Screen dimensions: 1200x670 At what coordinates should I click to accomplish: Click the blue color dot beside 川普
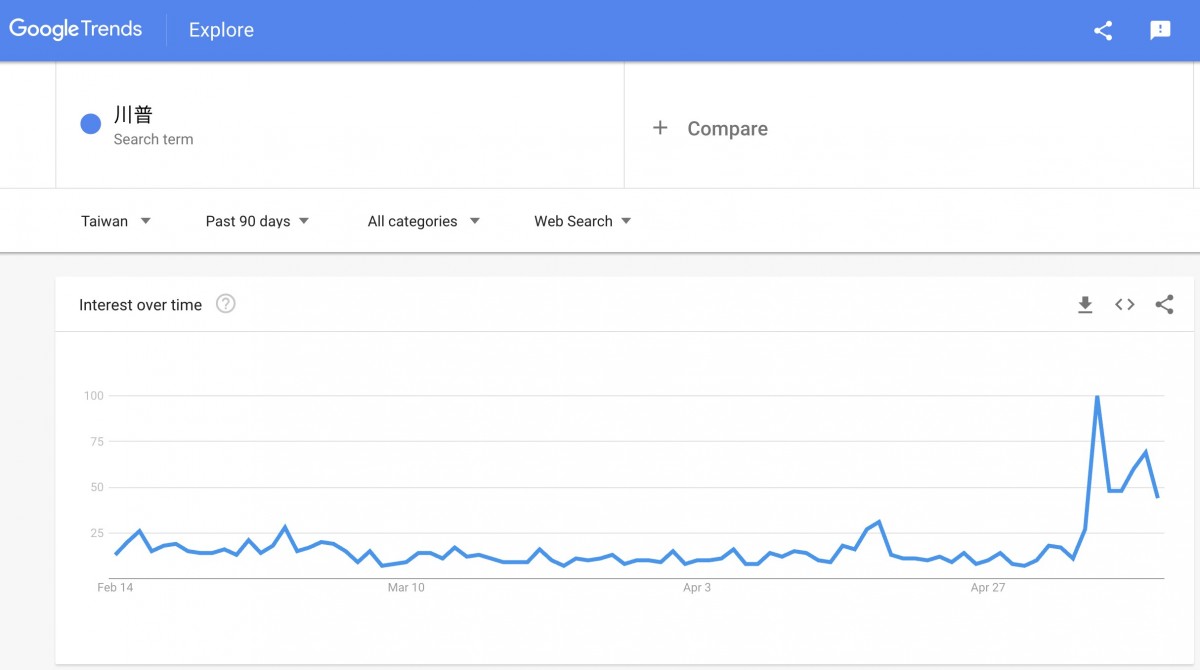click(91, 124)
